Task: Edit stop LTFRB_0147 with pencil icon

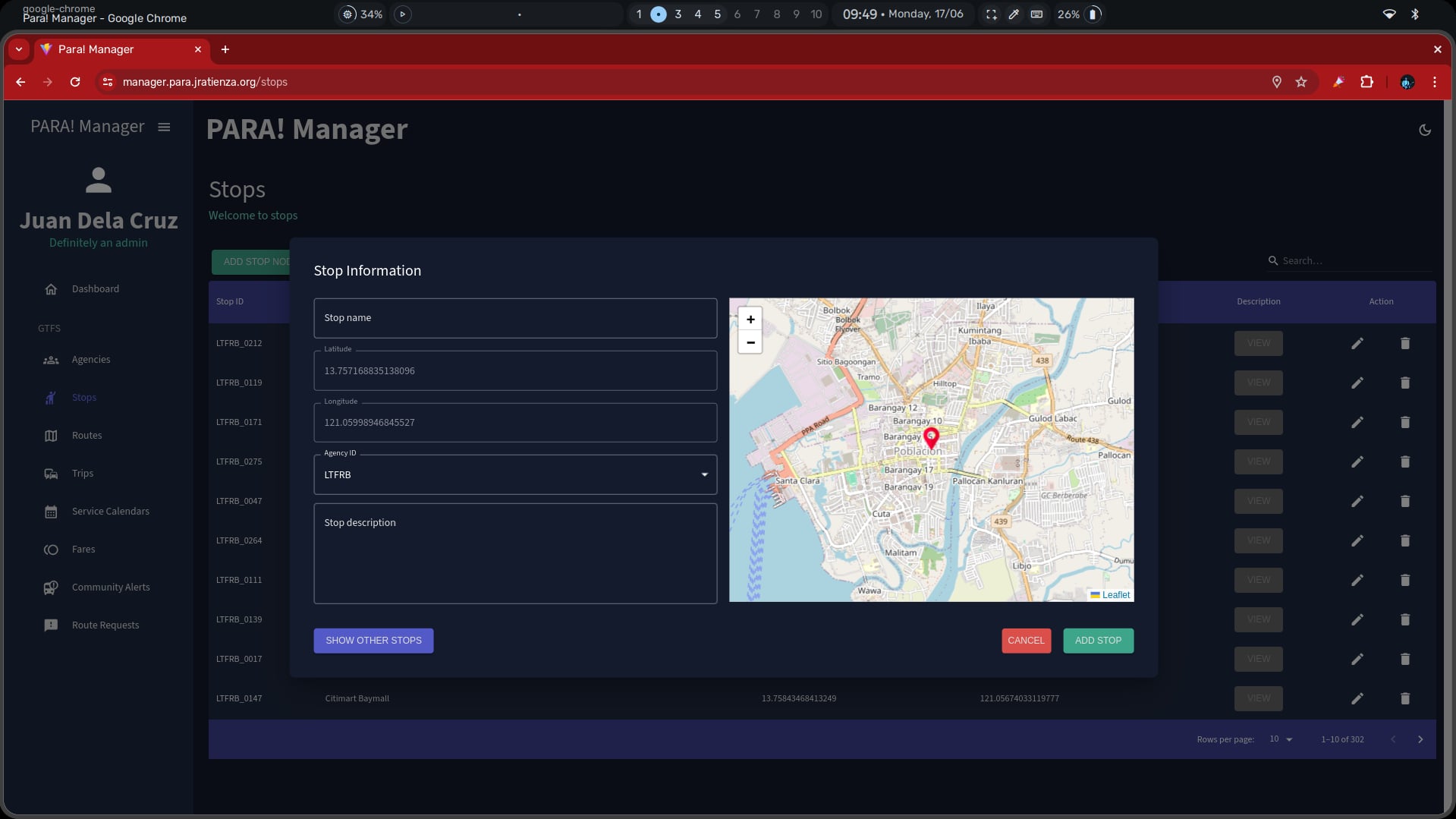Action: 1357,699
